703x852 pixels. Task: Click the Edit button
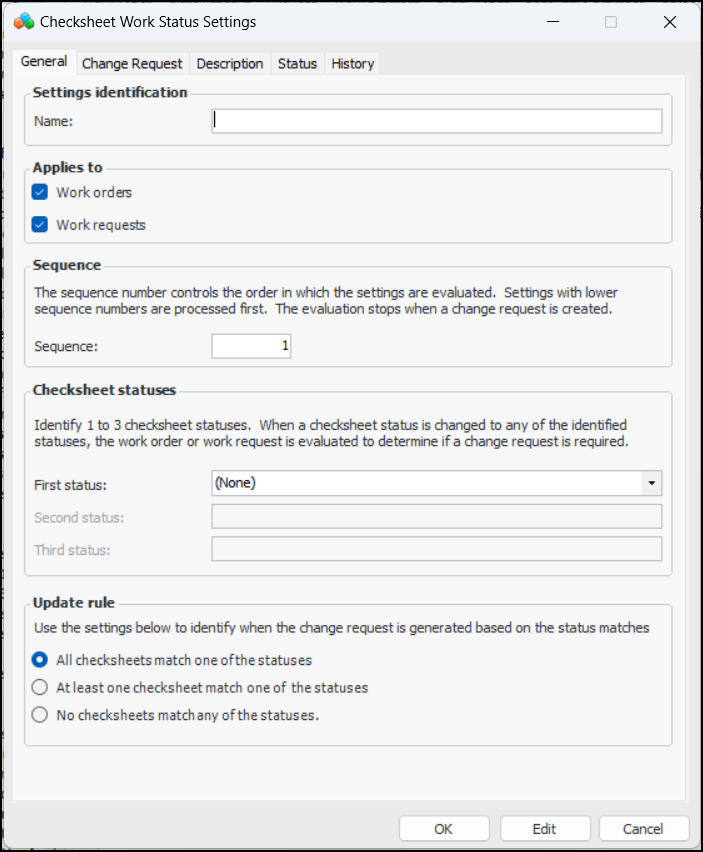(x=544, y=829)
